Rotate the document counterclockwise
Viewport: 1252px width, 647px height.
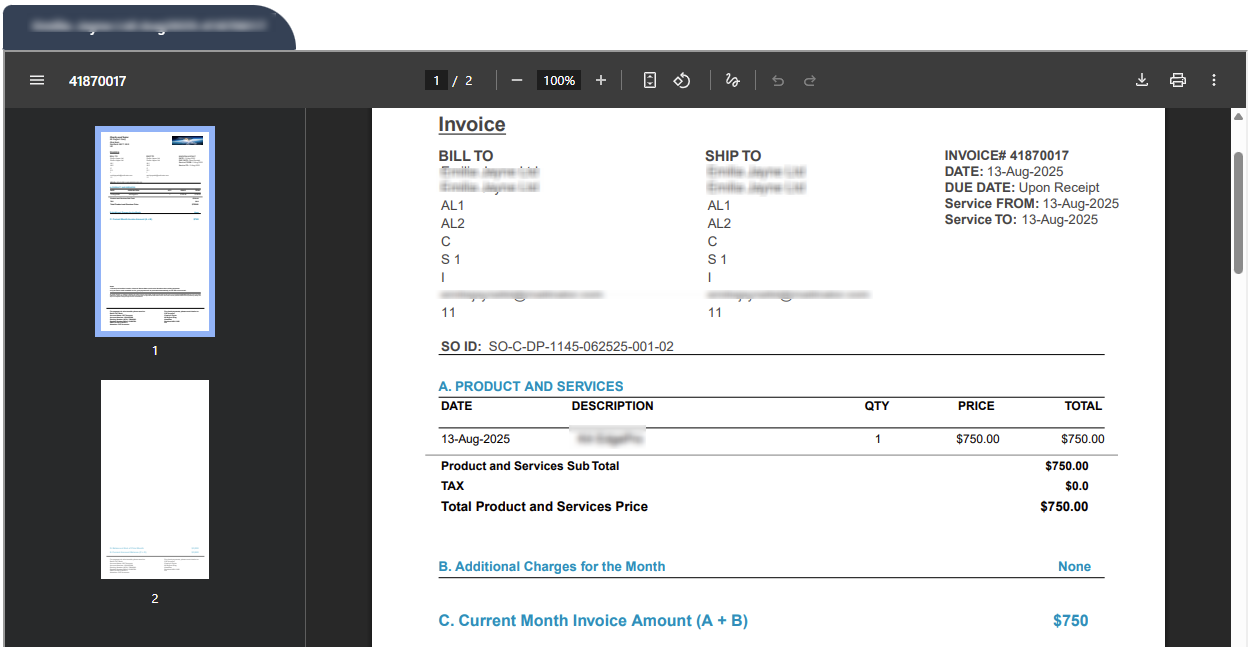pos(682,80)
